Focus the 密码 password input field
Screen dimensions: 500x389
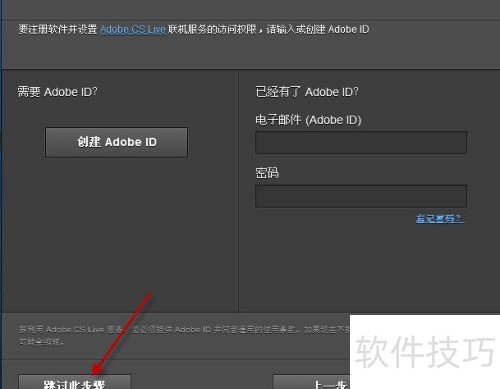click(361, 197)
